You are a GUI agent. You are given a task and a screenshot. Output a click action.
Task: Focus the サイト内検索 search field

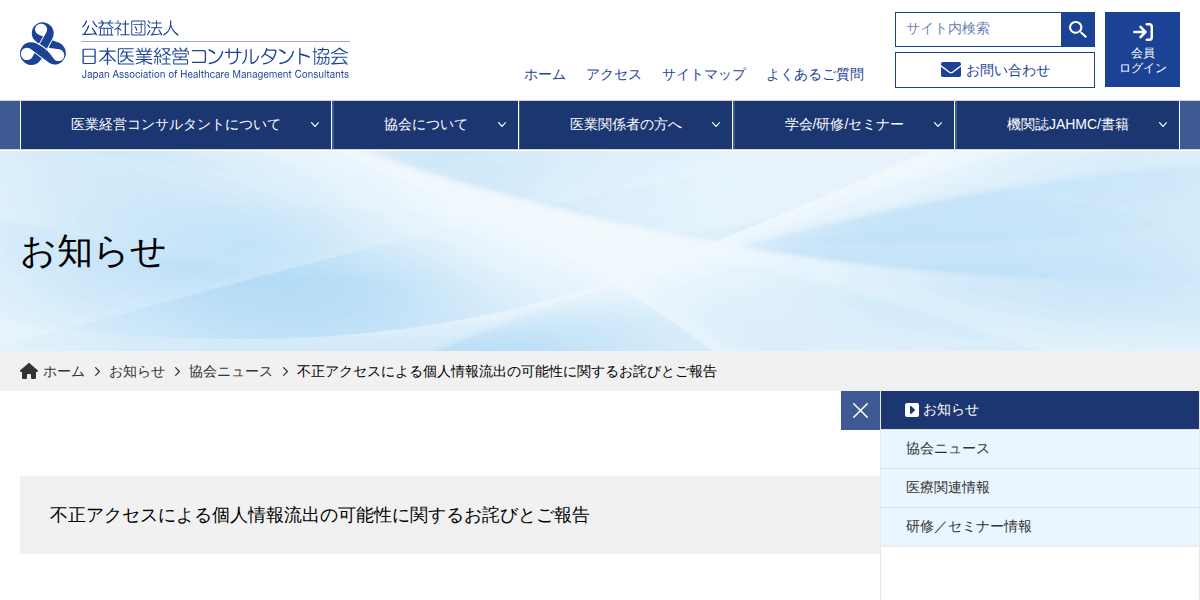point(978,29)
